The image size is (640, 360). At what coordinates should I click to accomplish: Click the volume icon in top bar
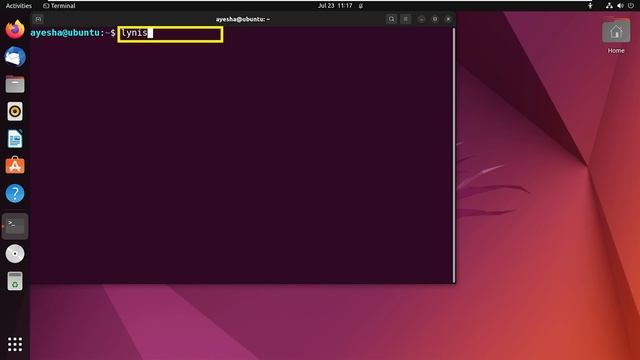click(620, 6)
